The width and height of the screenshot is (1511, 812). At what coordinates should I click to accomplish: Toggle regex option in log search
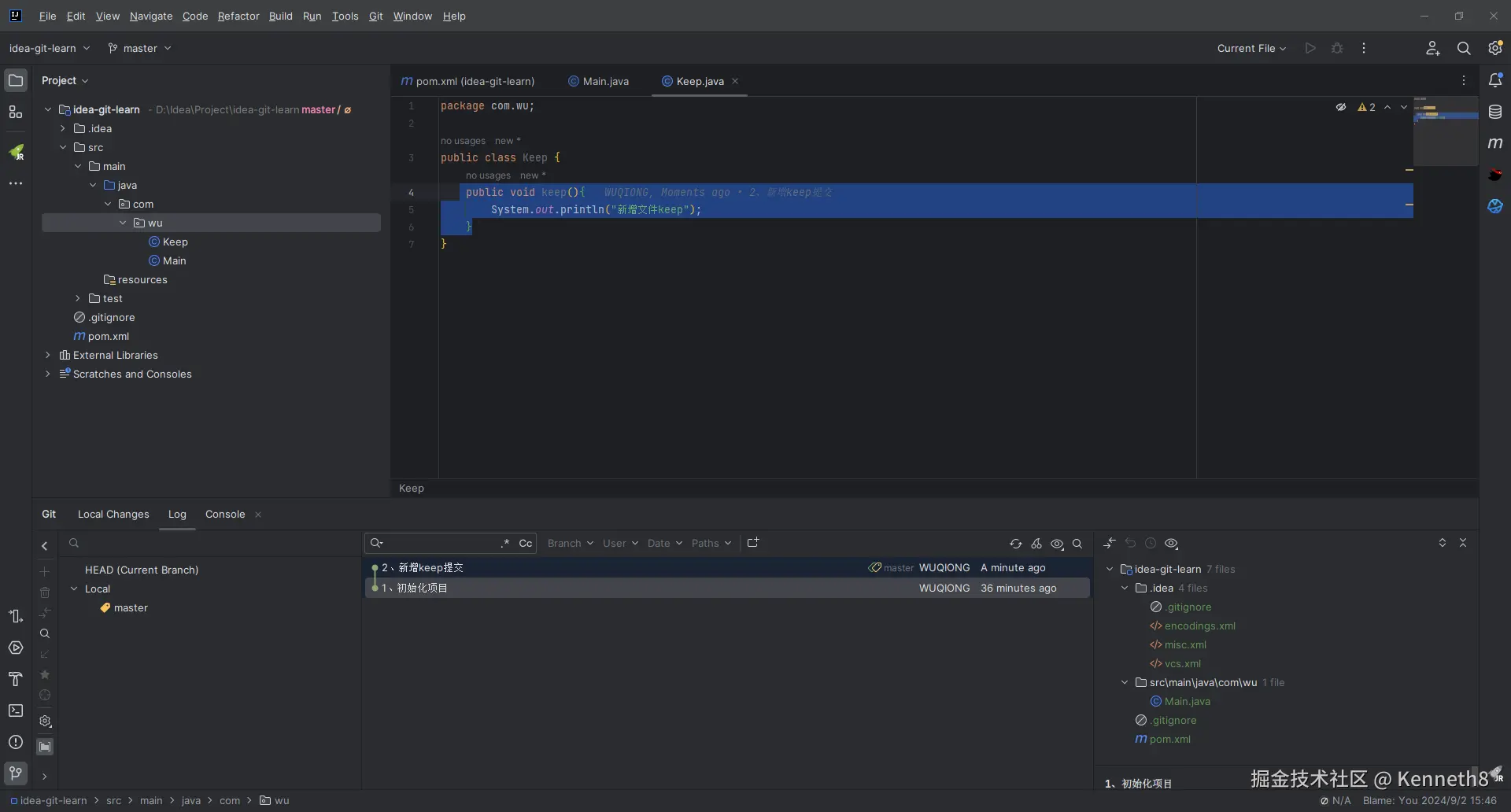[505, 544]
